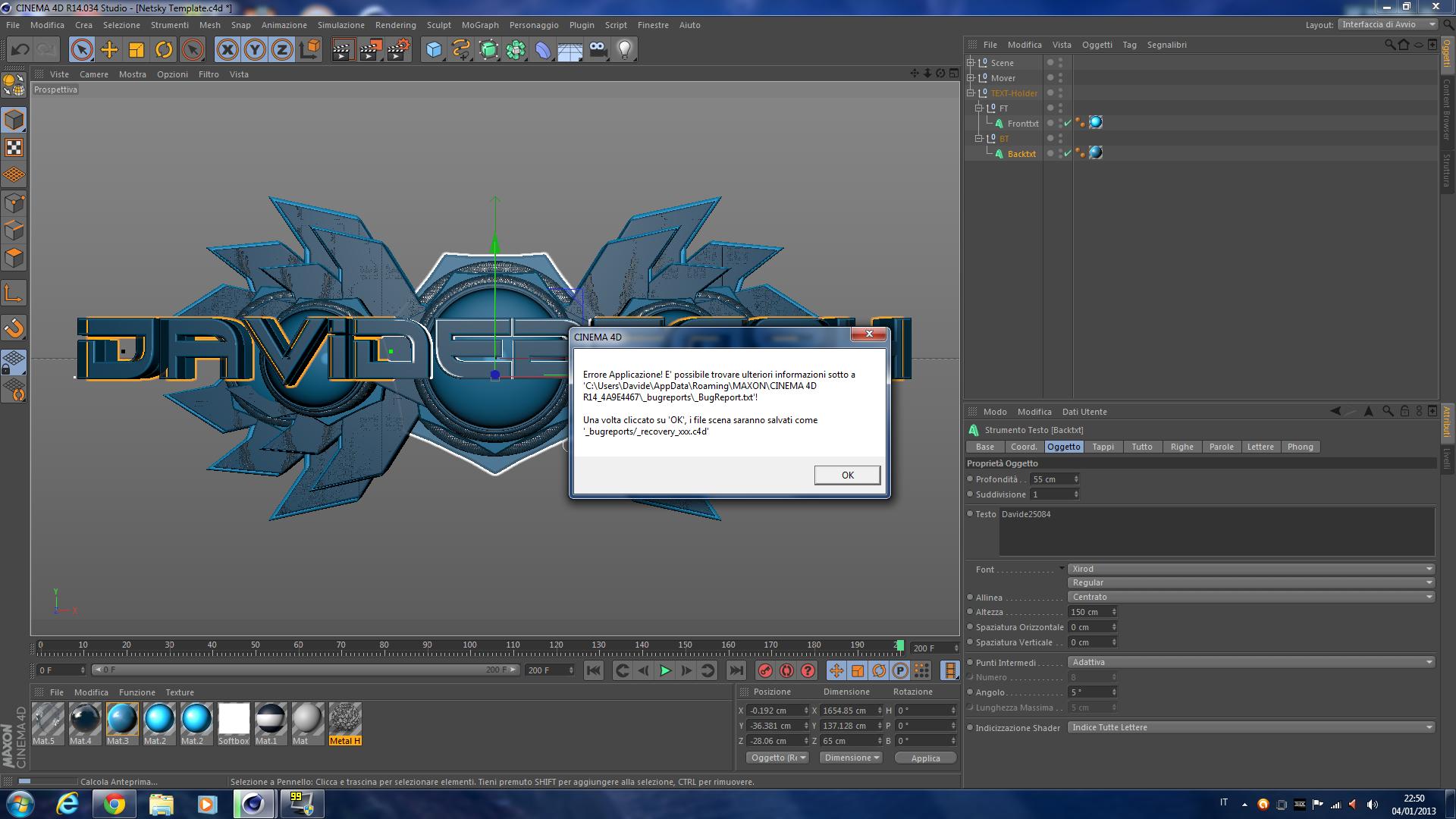Open the Xirod font dropdown
Screen dimensions: 1456x819
click(x=1250, y=569)
